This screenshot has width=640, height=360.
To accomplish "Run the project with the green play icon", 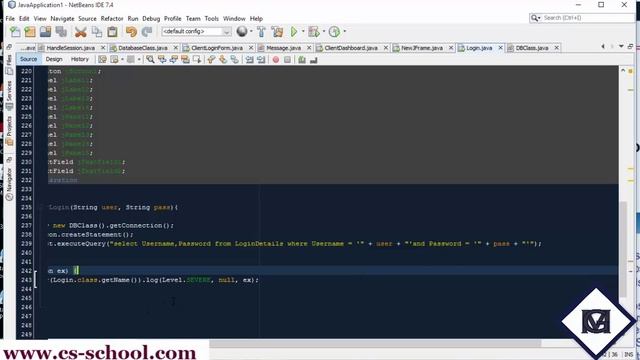I will pos(293,31).
